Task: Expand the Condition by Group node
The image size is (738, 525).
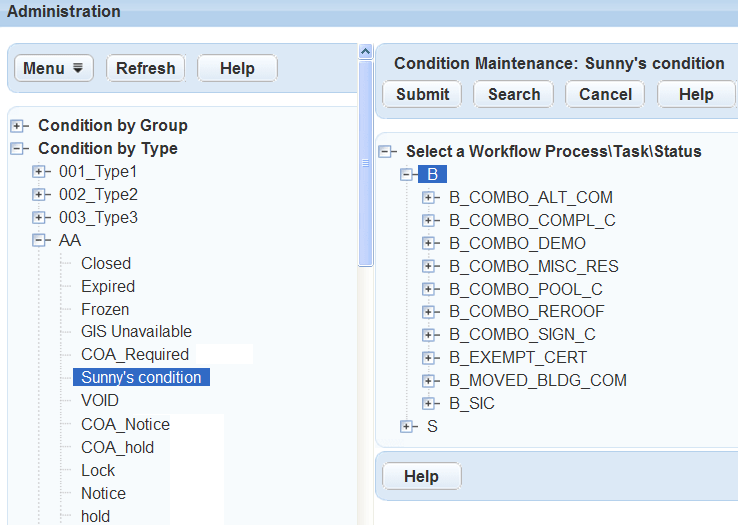Action: [x=18, y=126]
